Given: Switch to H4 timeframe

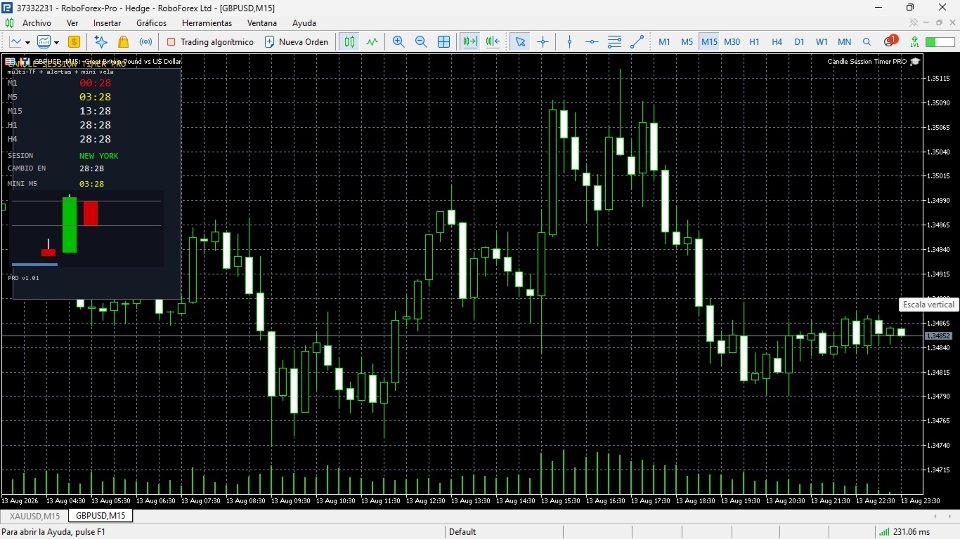Looking at the screenshot, I should pyautogui.click(x=777, y=42).
